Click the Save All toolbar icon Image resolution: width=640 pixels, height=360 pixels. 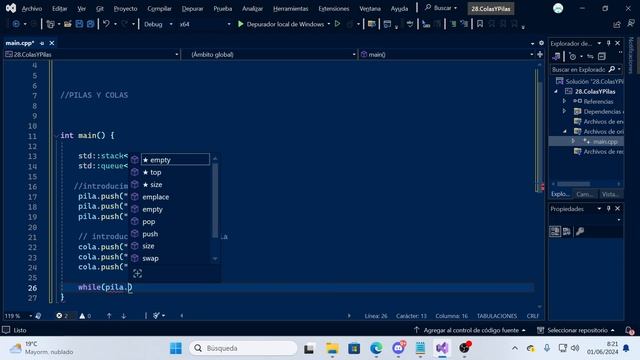coord(90,24)
